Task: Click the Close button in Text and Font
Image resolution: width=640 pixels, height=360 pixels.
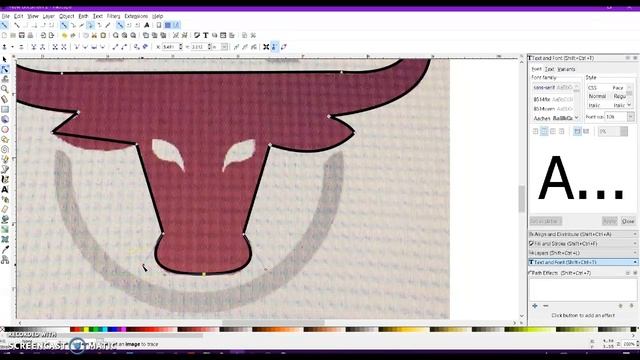Action: point(628,221)
